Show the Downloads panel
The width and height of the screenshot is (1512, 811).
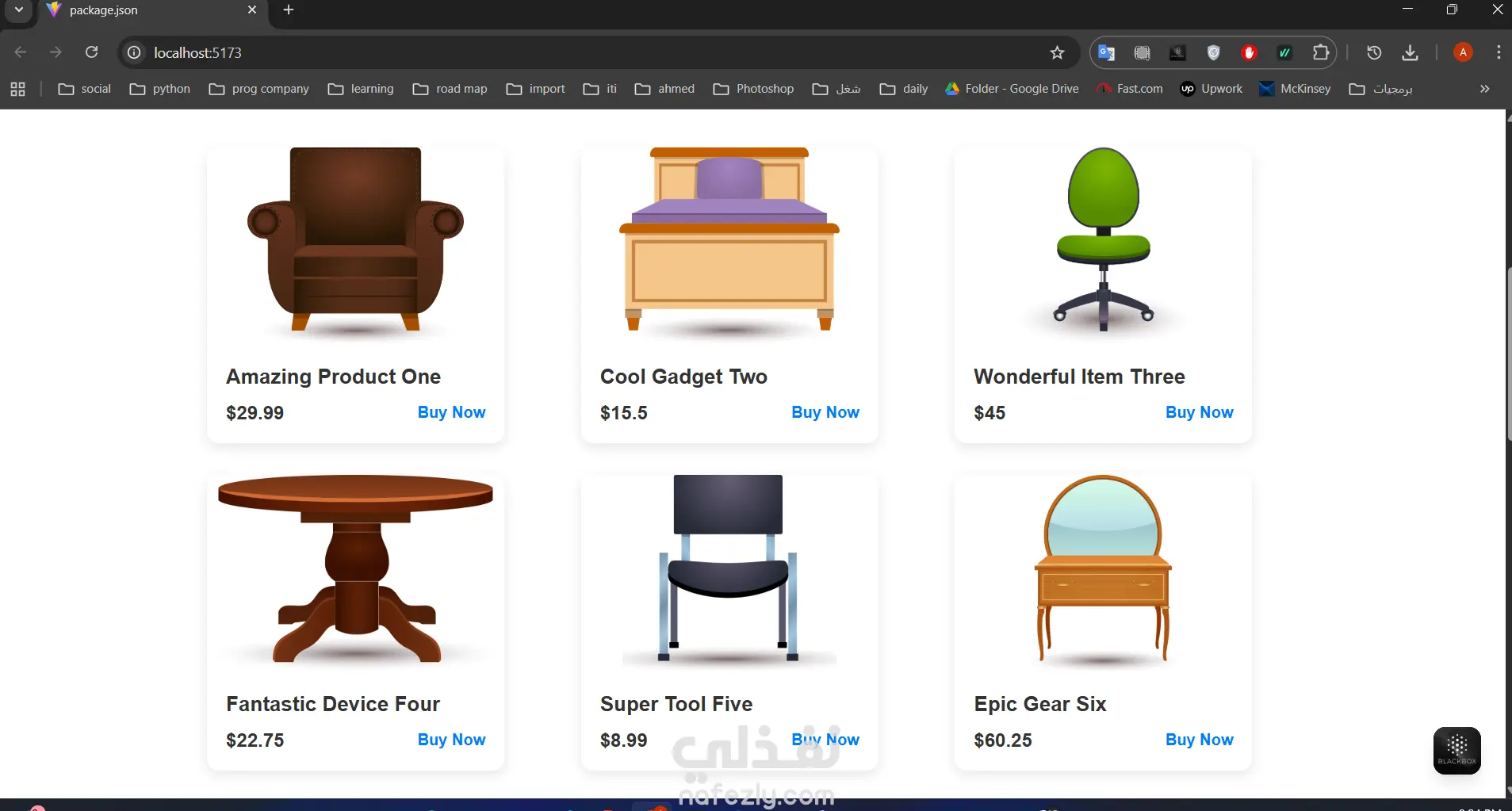click(x=1410, y=52)
